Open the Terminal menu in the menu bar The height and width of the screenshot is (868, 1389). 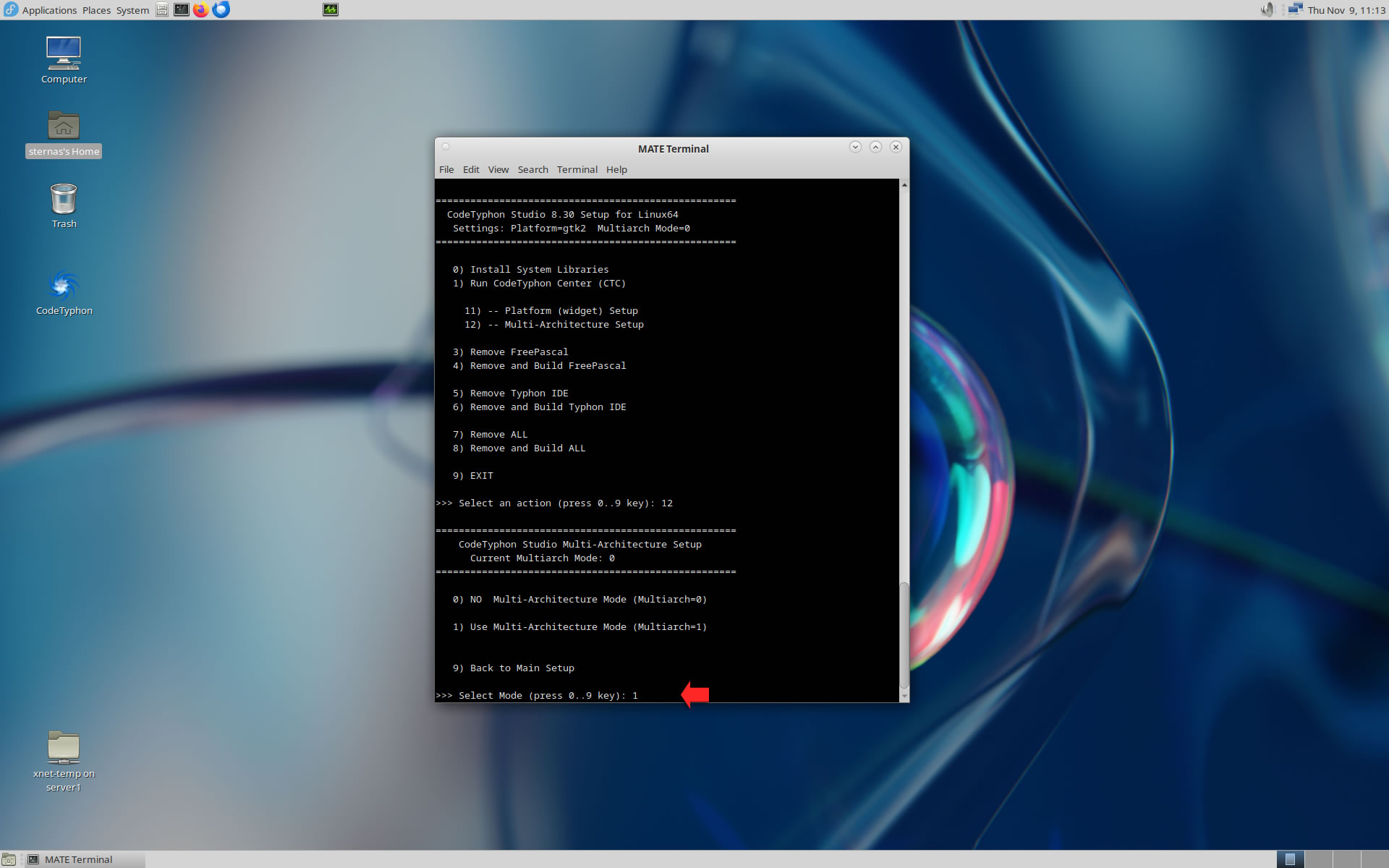point(577,169)
